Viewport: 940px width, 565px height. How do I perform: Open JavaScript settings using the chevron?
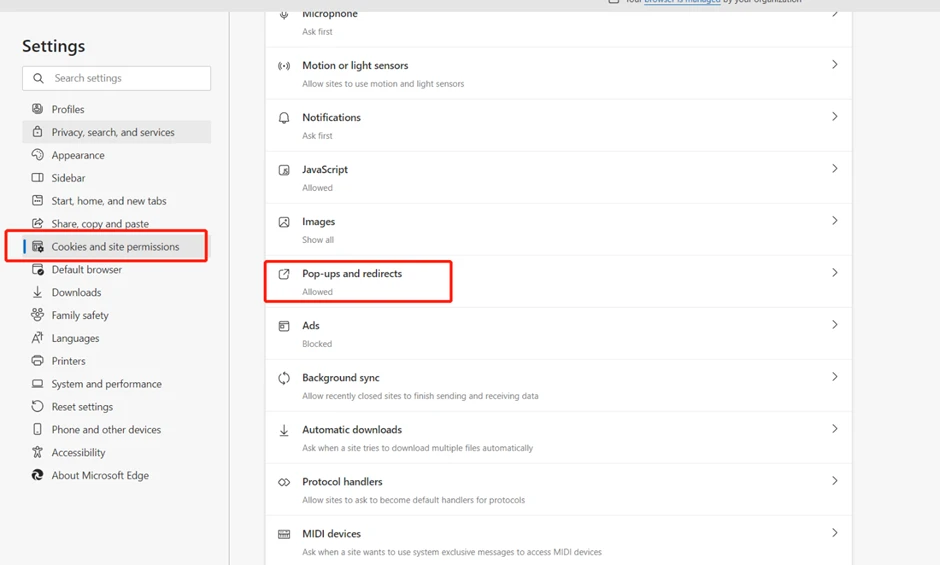pos(834,169)
